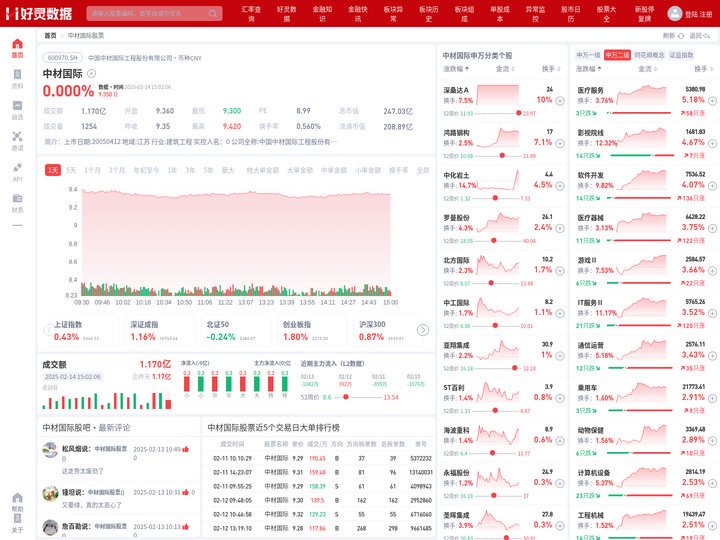Switch to 申万二级 classification tab
Image resolution: width=720 pixels, height=540 pixels.
pyautogui.click(x=617, y=55)
